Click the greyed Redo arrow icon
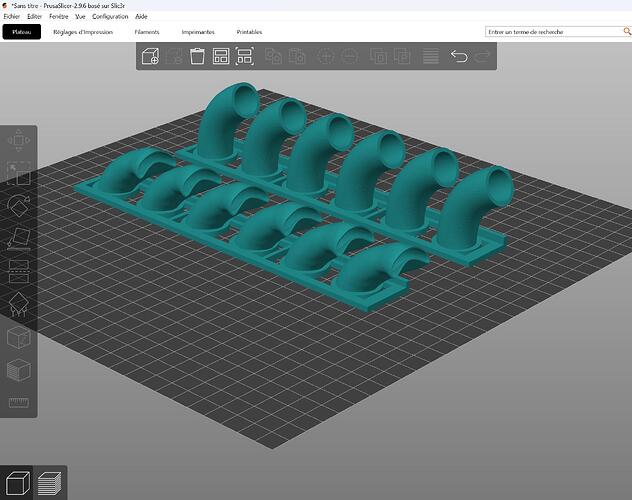This screenshot has width=632, height=500. [x=482, y=56]
